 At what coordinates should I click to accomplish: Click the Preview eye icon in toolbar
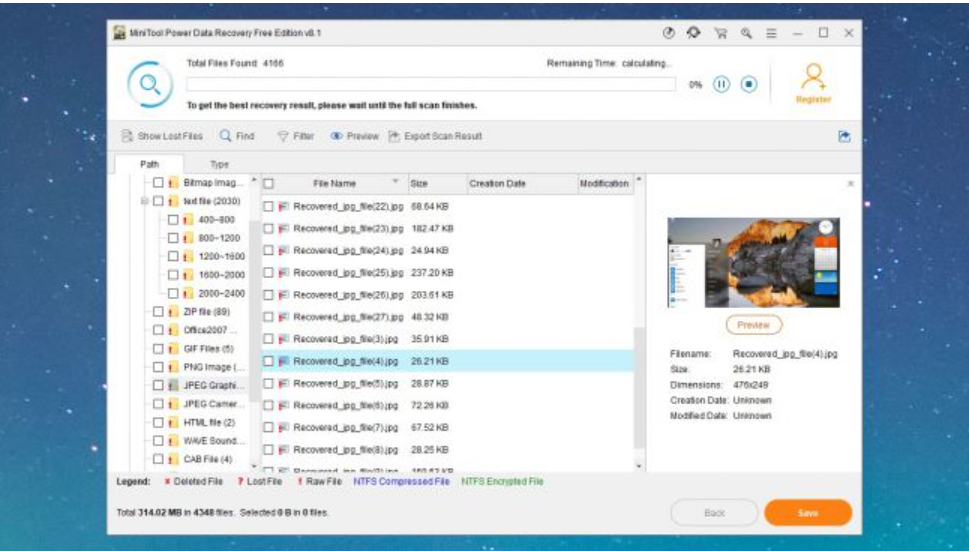pos(337,136)
